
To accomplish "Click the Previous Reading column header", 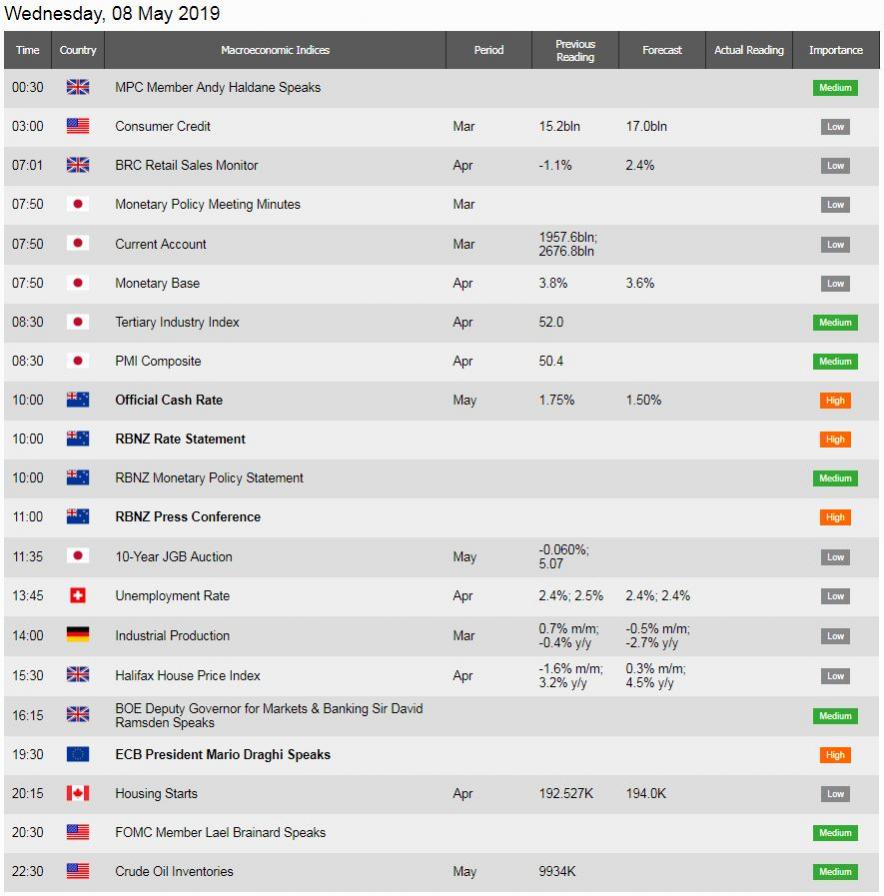I will (x=575, y=50).
